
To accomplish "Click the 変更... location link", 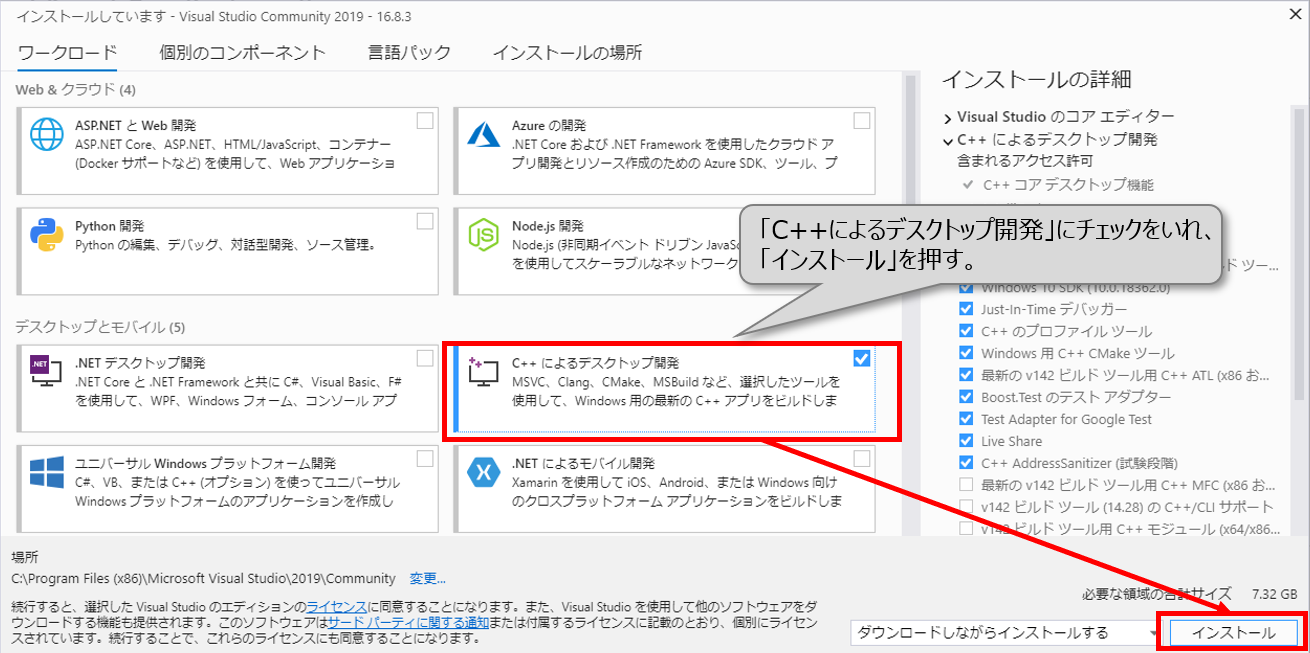I will pos(427,578).
